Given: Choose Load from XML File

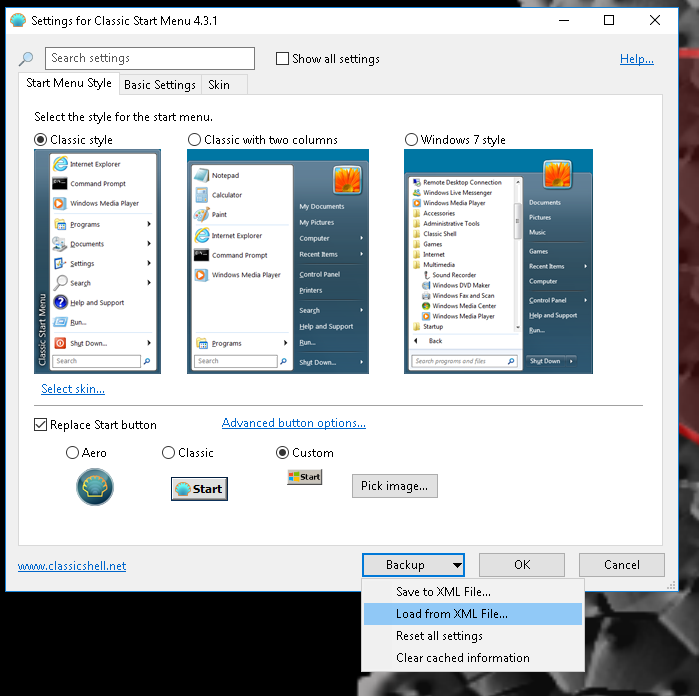Looking at the screenshot, I should pos(473,614).
